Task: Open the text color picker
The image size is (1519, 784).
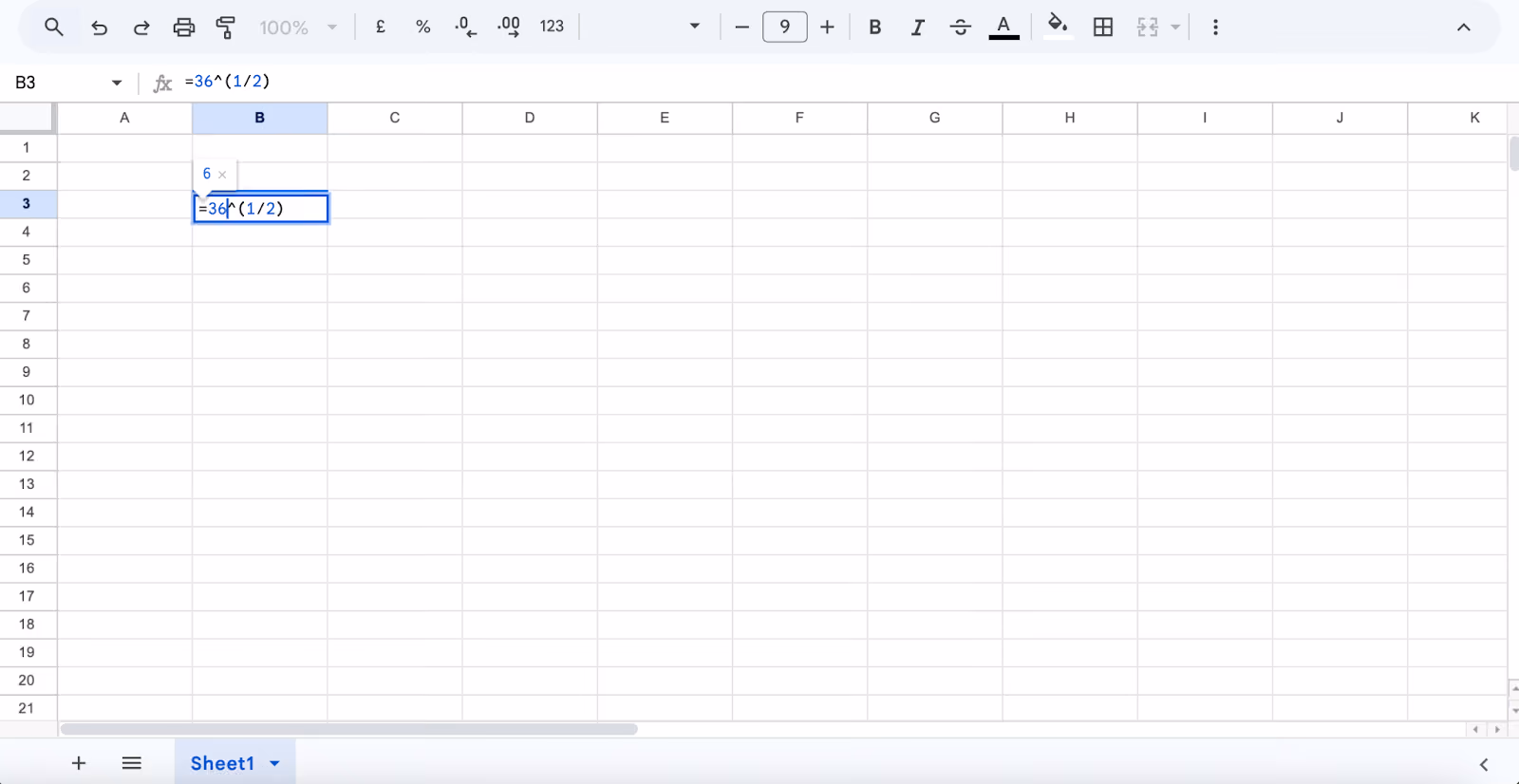Action: [1003, 28]
